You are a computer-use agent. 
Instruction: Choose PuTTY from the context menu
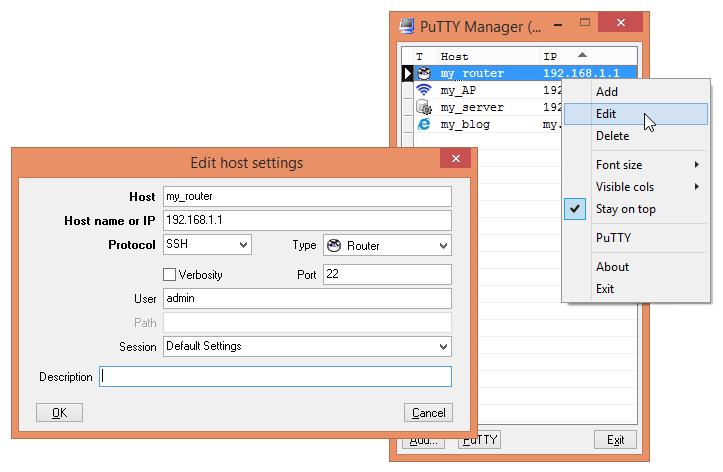click(635, 238)
